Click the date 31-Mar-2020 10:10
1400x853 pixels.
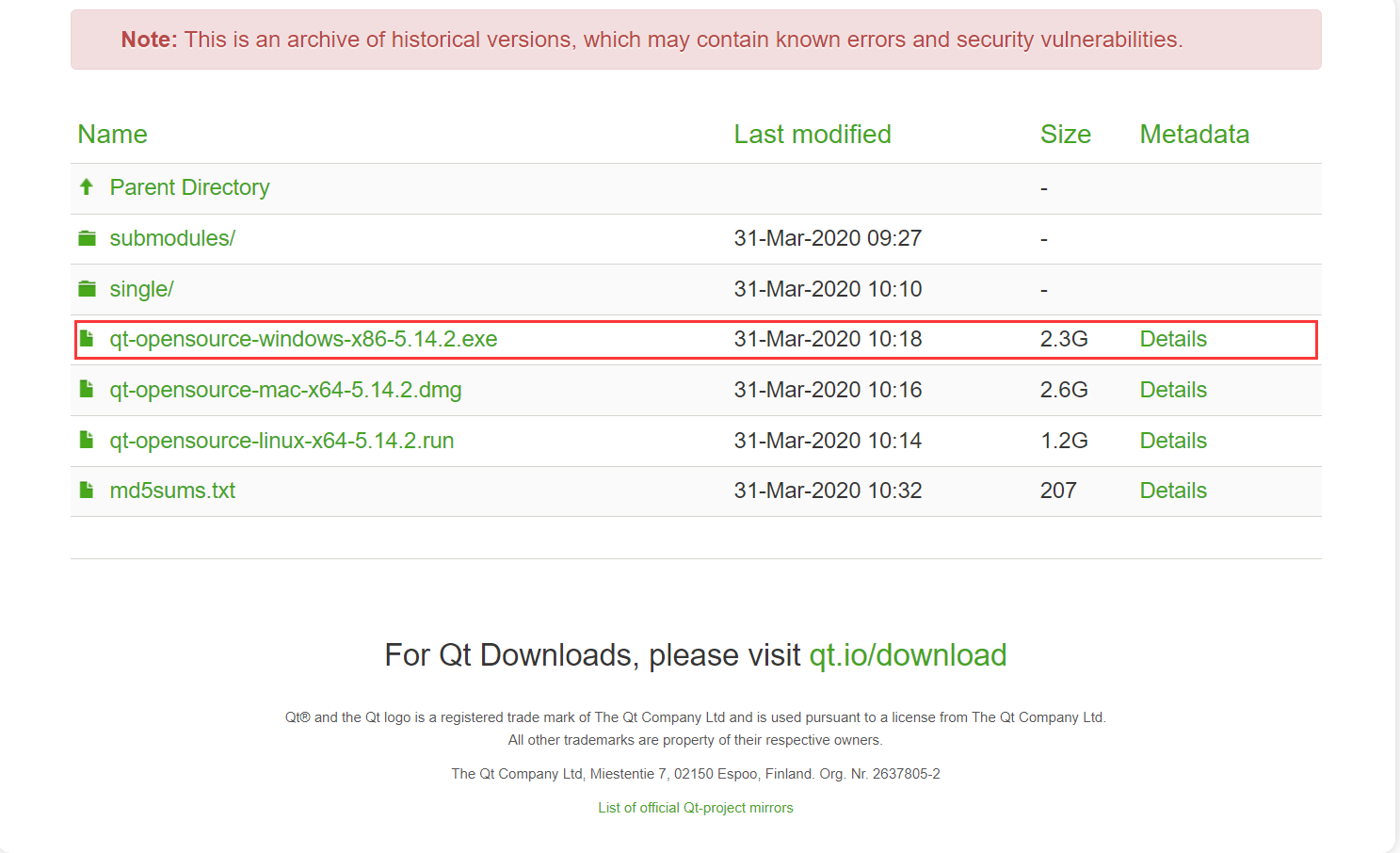828,289
